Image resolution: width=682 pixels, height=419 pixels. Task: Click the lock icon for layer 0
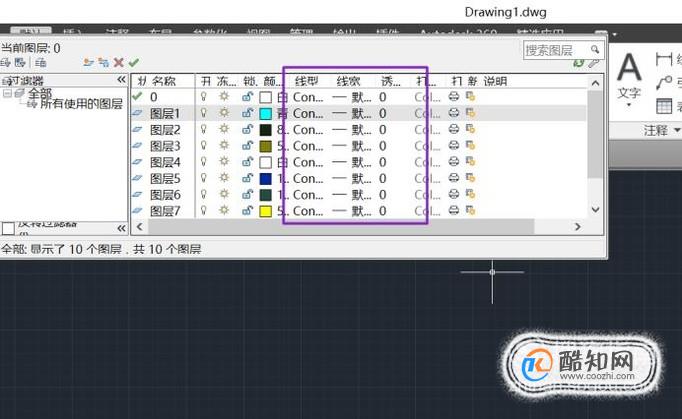click(x=247, y=97)
